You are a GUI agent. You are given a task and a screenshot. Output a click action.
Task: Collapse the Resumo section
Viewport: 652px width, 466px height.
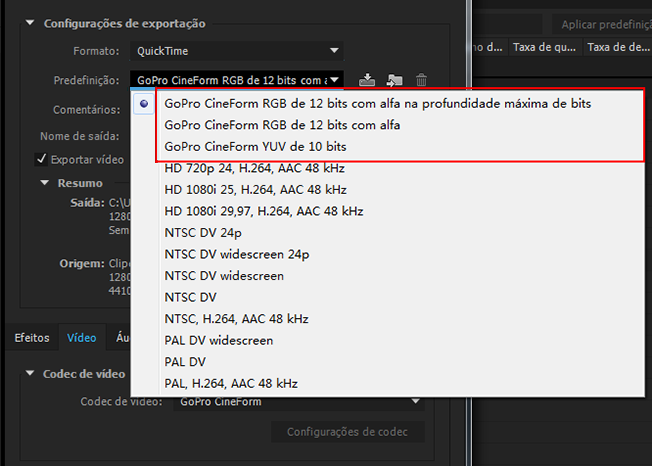[x=44, y=182]
